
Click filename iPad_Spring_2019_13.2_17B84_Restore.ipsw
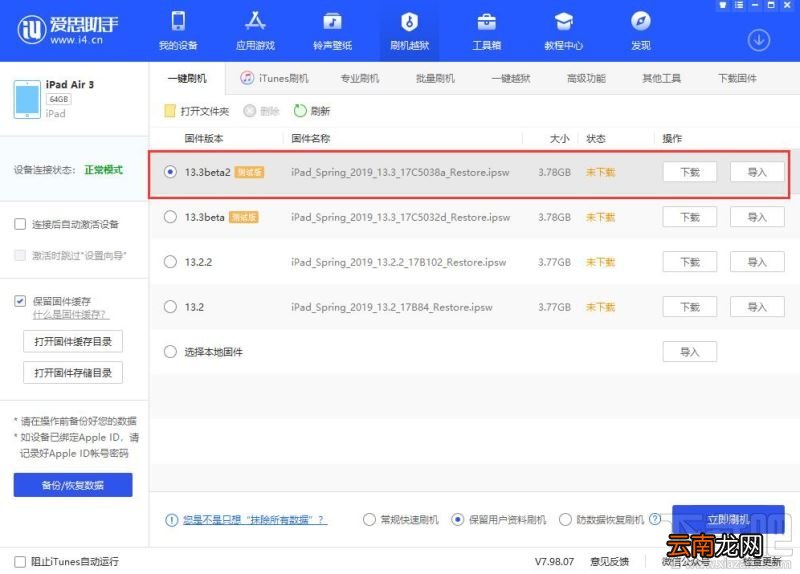point(392,307)
